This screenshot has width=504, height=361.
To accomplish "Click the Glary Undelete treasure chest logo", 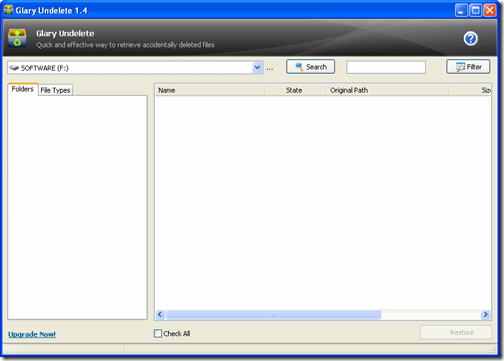I will tap(17, 38).
